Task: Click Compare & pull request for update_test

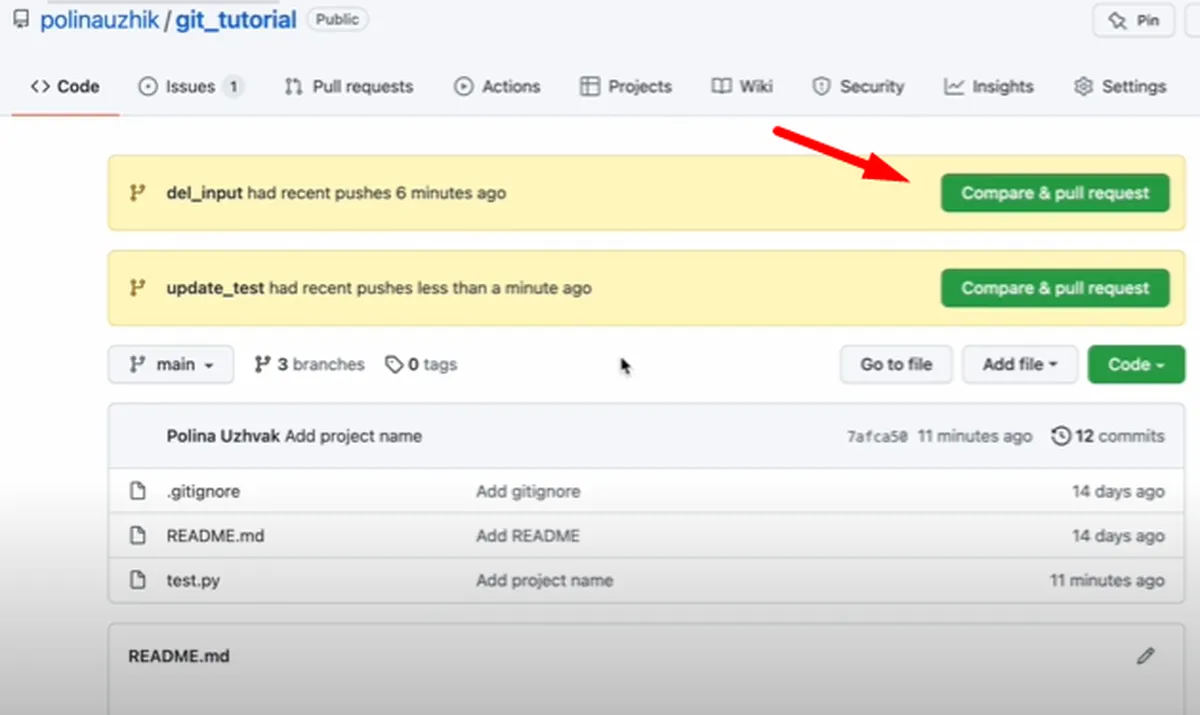Action: click(1055, 288)
